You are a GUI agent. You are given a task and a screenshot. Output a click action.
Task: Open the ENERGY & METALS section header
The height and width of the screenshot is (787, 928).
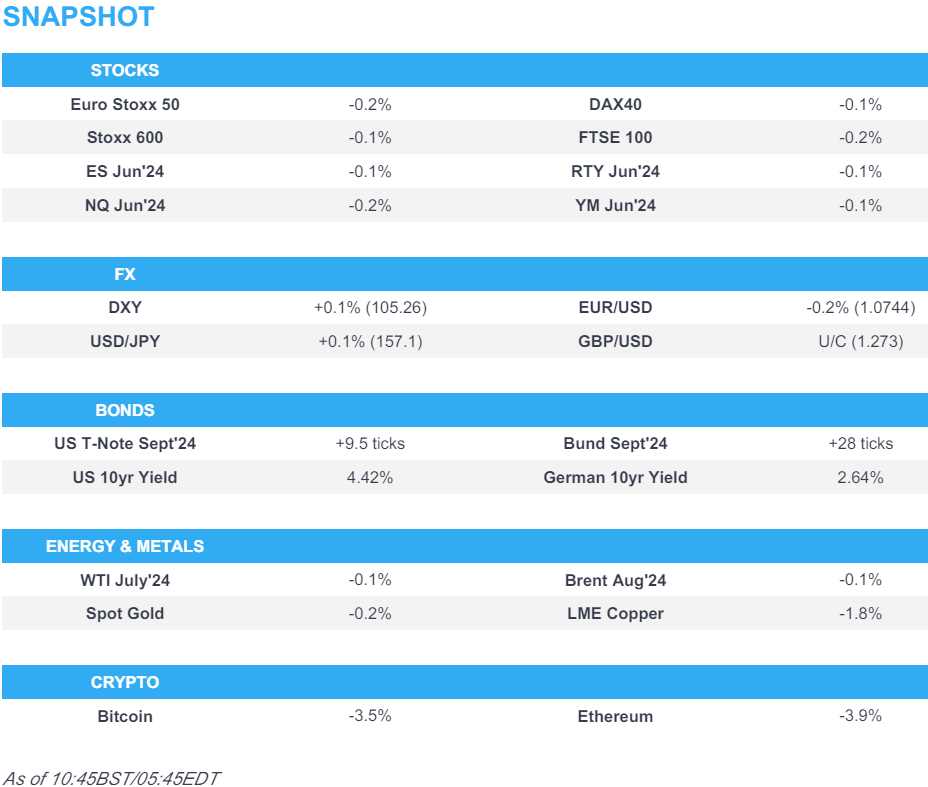[125, 546]
